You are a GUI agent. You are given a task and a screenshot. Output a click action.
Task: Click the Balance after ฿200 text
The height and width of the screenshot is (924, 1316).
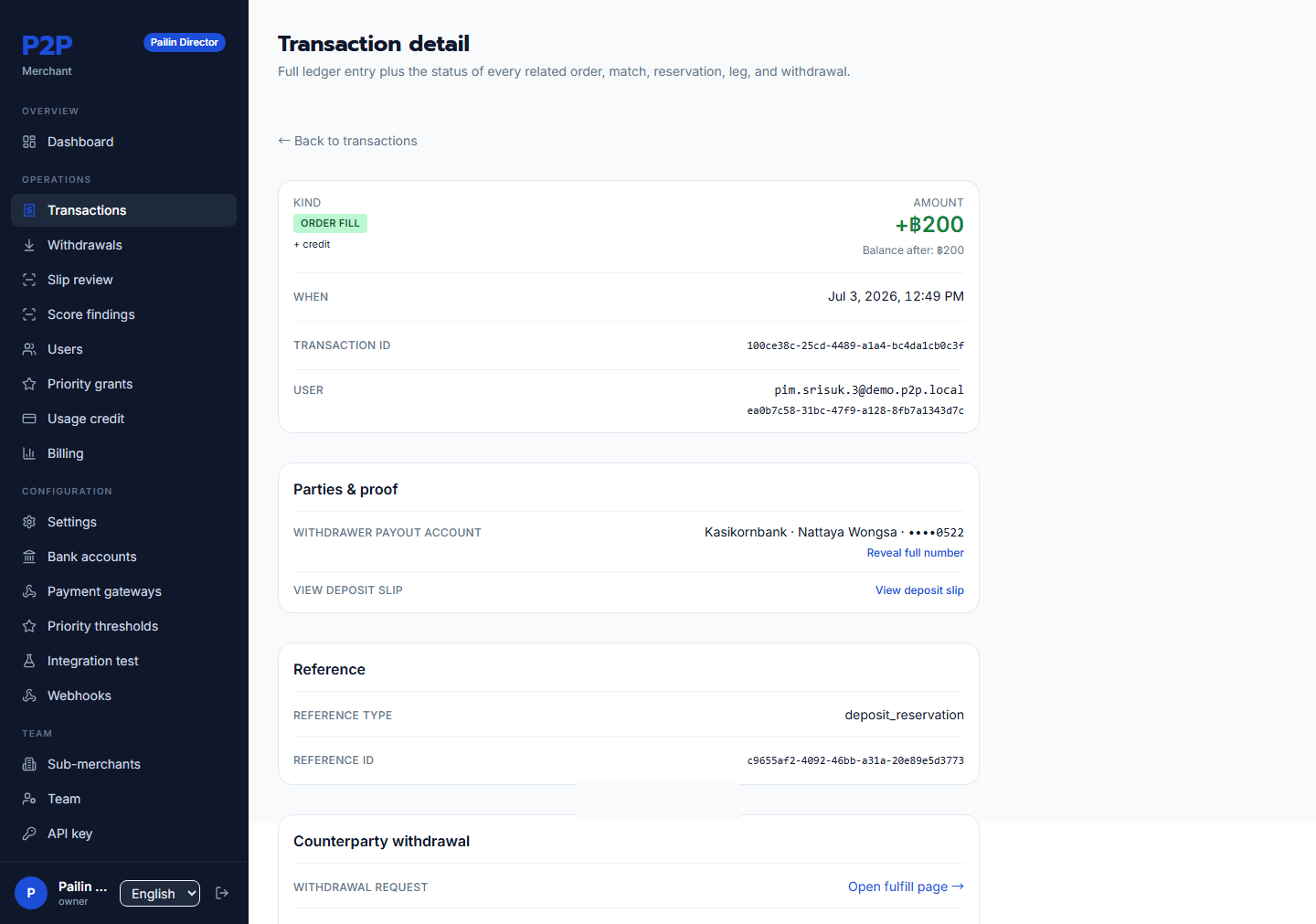tap(913, 250)
